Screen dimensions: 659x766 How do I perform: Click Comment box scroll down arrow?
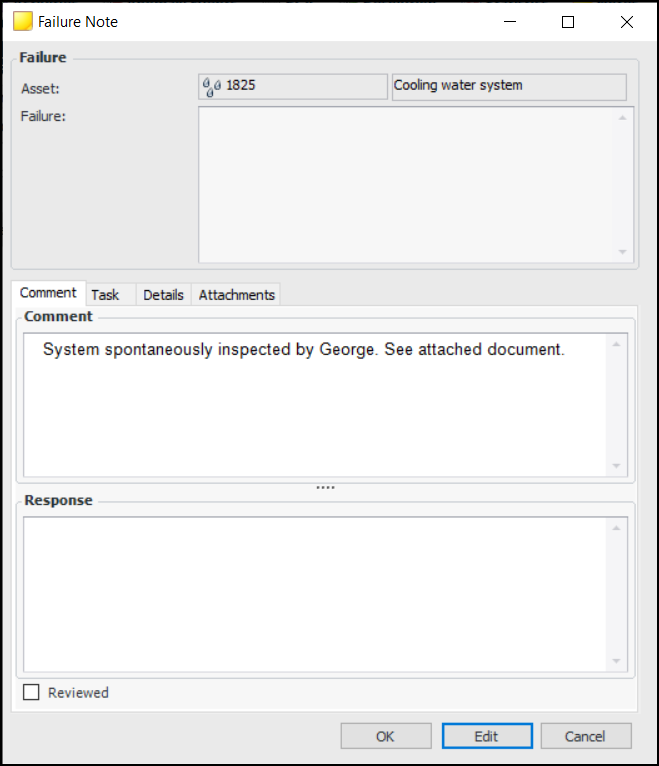(616, 466)
